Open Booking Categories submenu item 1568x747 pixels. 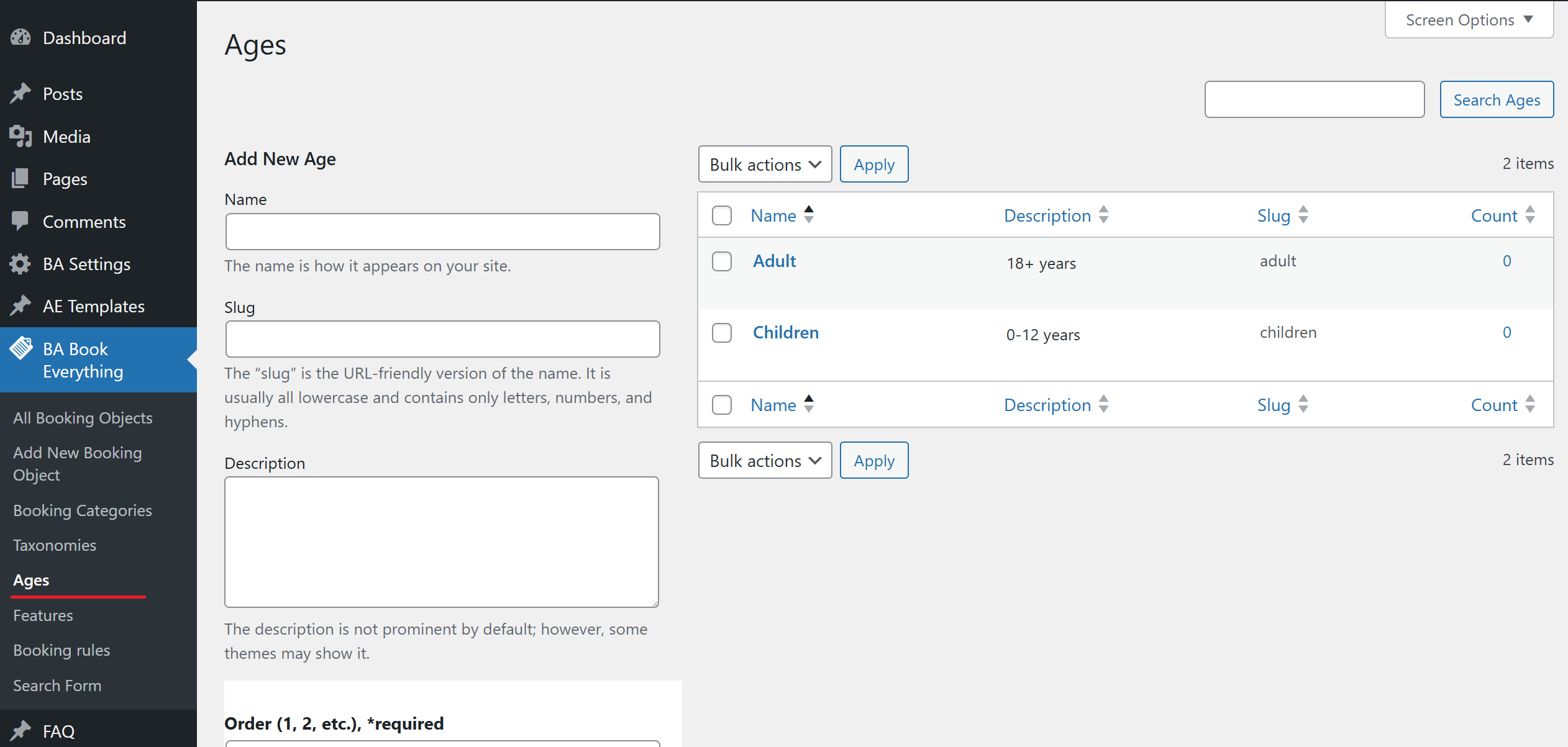83,510
